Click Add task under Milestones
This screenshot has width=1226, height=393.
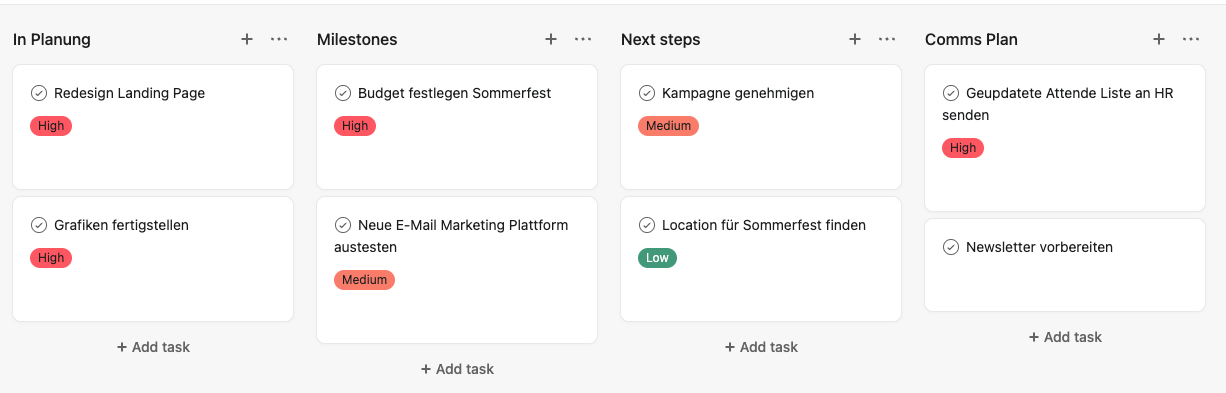point(457,369)
